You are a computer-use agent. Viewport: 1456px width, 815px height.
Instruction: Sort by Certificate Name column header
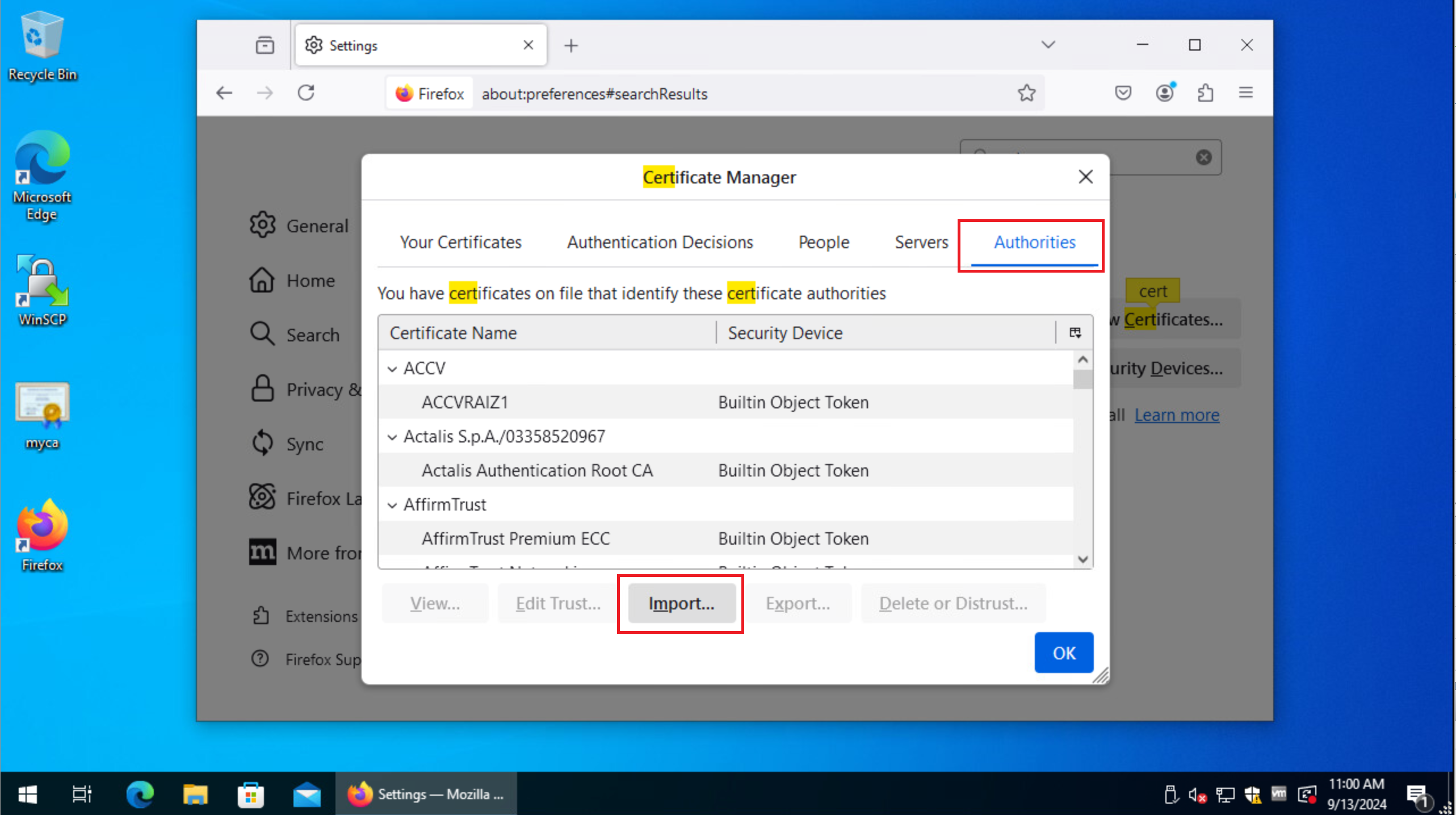[547, 333]
